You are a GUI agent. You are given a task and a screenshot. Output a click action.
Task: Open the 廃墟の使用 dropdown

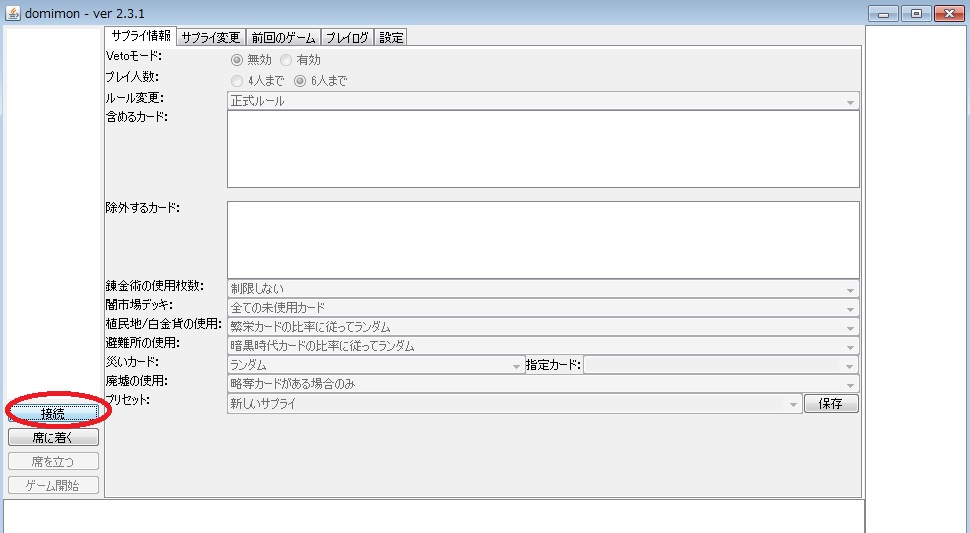(x=543, y=384)
